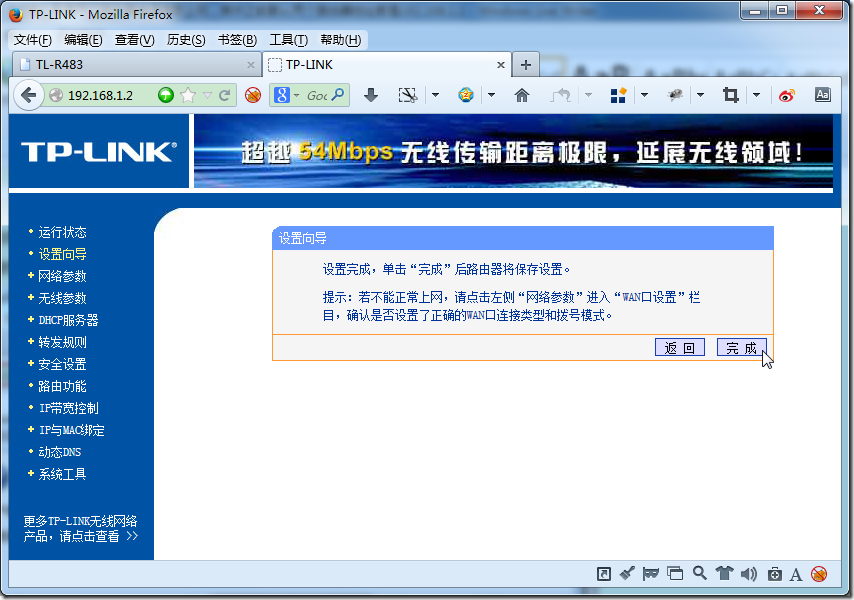Screen dimensions: 854x600
Task: Open dropdown arrow next to scissors icon
Action: click(x=435, y=95)
